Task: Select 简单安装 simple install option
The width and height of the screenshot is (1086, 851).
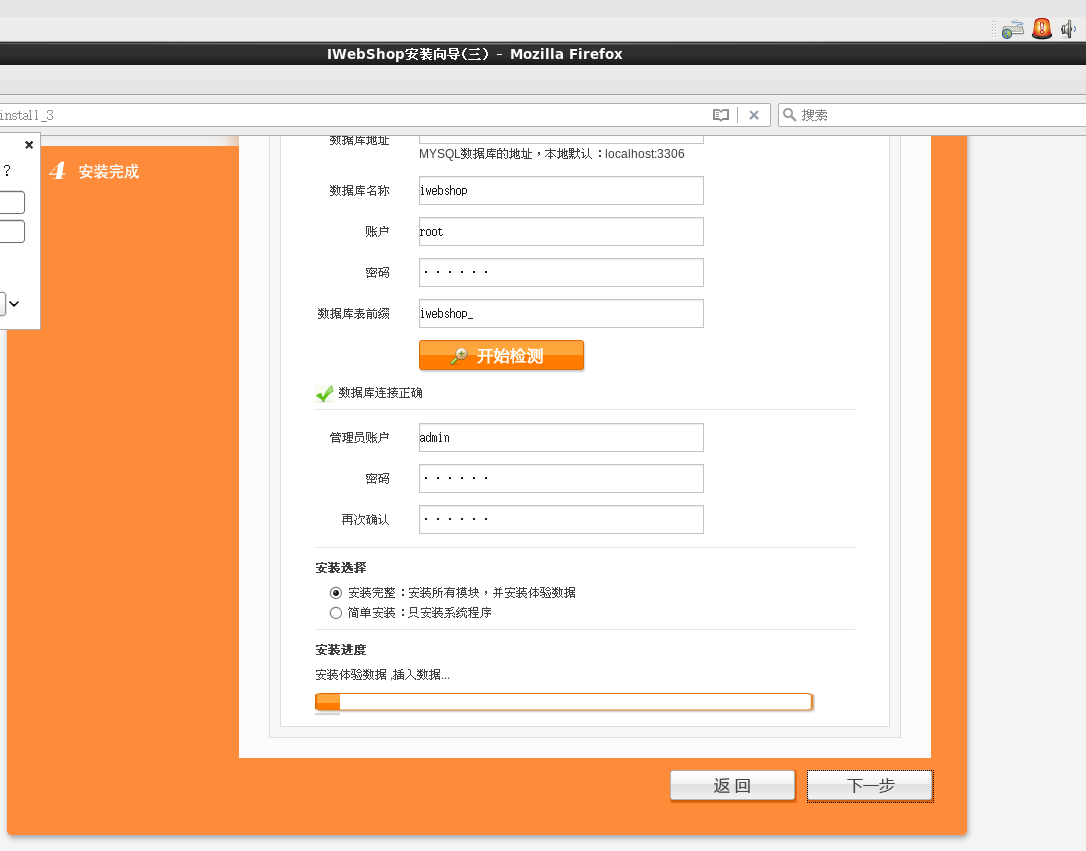Action: [x=336, y=613]
